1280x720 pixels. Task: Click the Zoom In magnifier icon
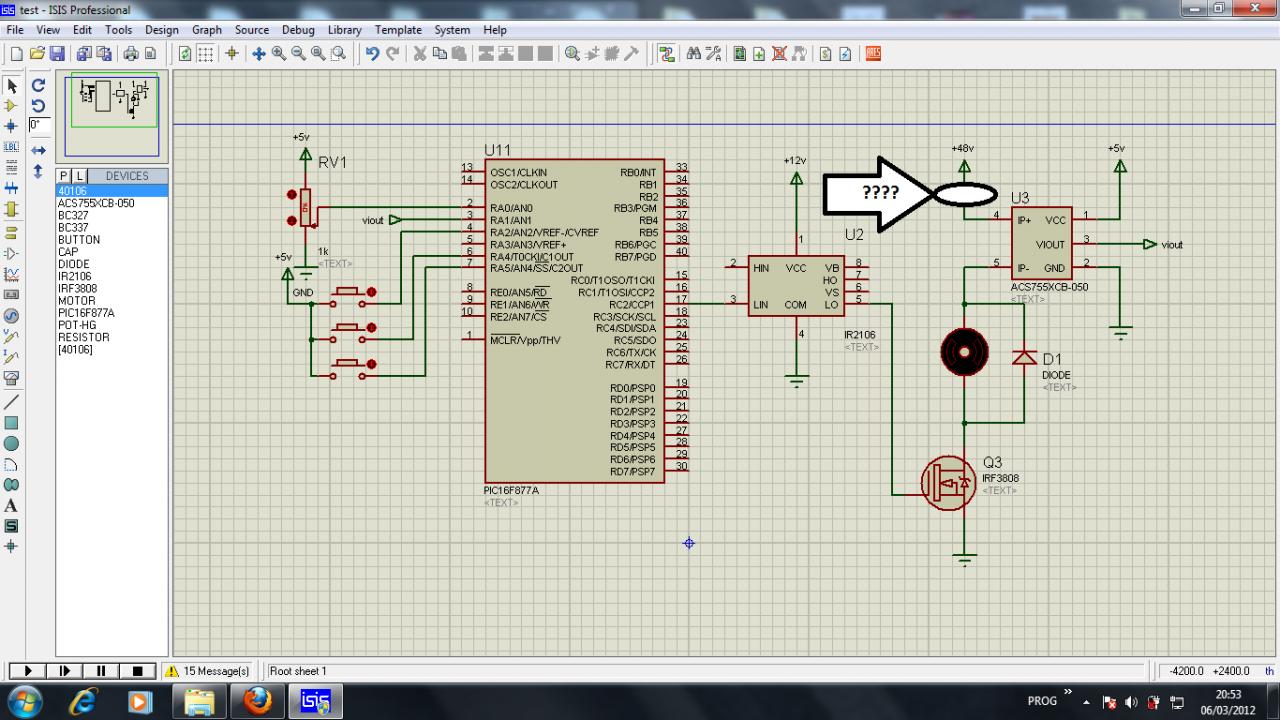[x=279, y=54]
